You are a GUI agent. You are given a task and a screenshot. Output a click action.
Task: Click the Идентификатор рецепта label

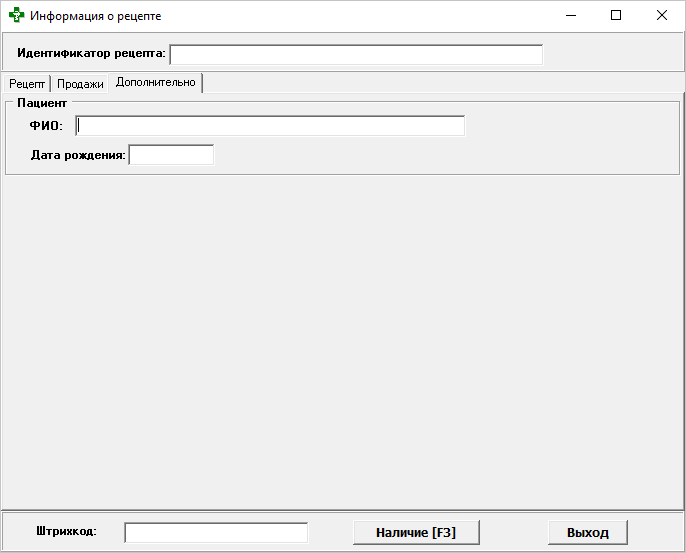tap(91, 53)
